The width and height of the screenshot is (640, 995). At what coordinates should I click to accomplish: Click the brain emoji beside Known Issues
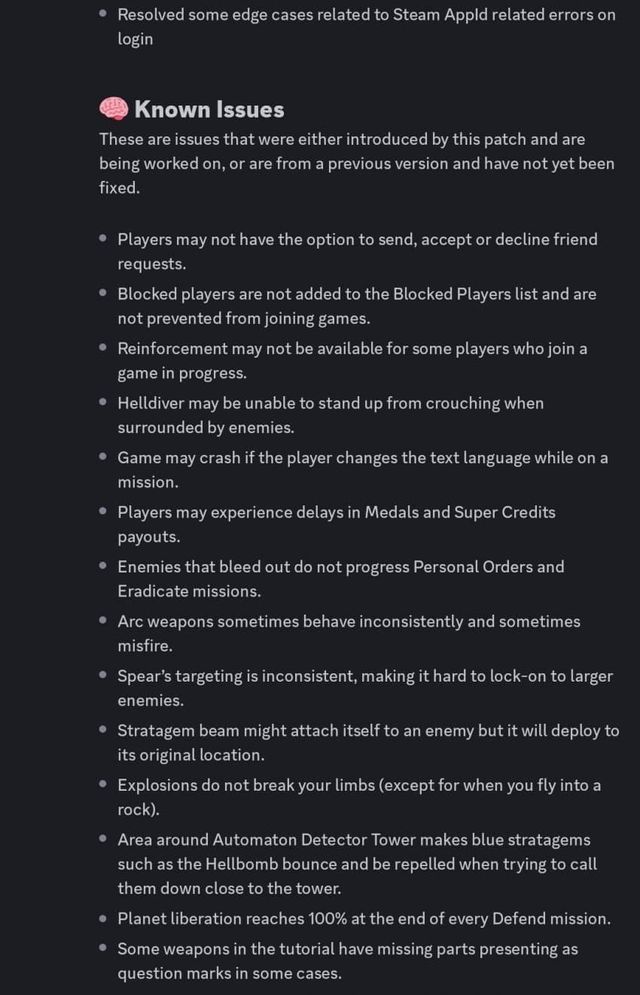[x=113, y=109]
